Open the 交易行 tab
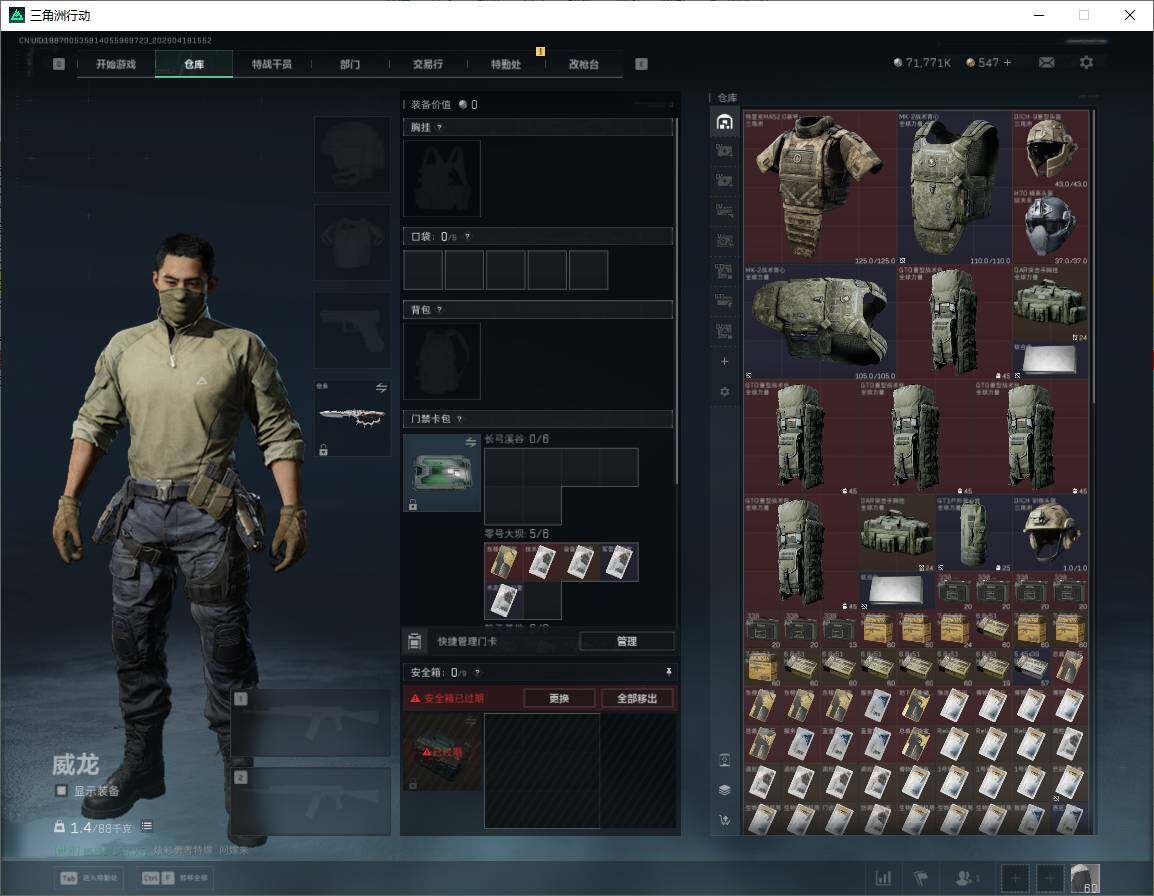The image size is (1154, 896). pyautogui.click(x=428, y=64)
